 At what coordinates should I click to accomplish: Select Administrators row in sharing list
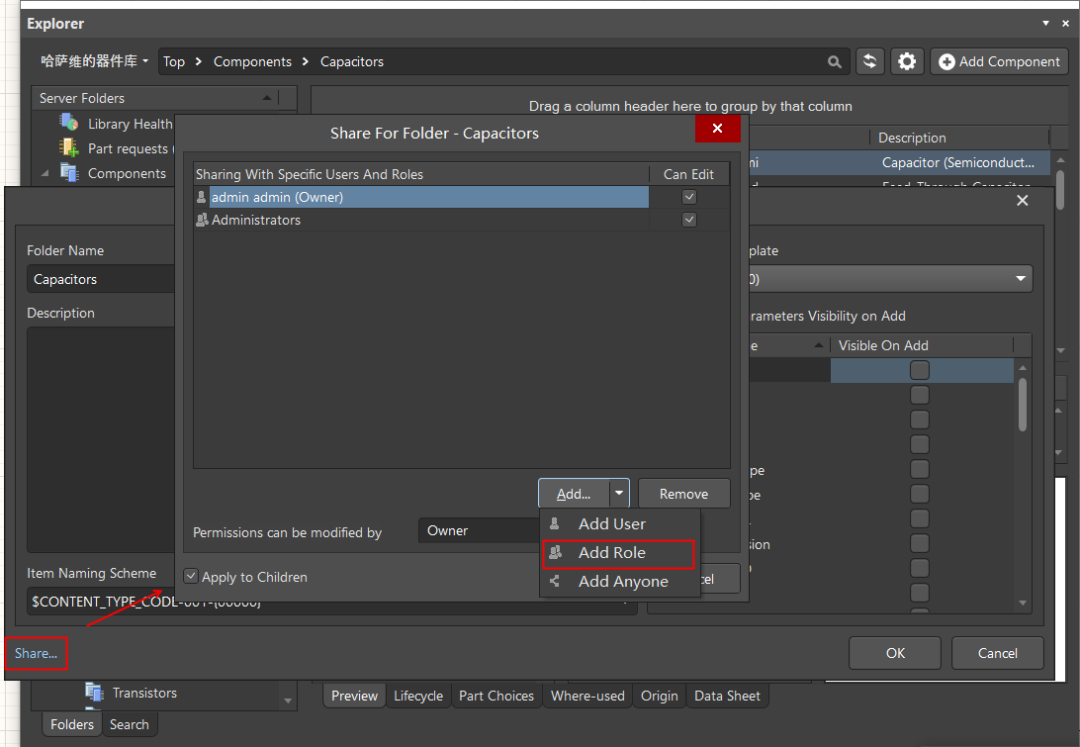422,220
